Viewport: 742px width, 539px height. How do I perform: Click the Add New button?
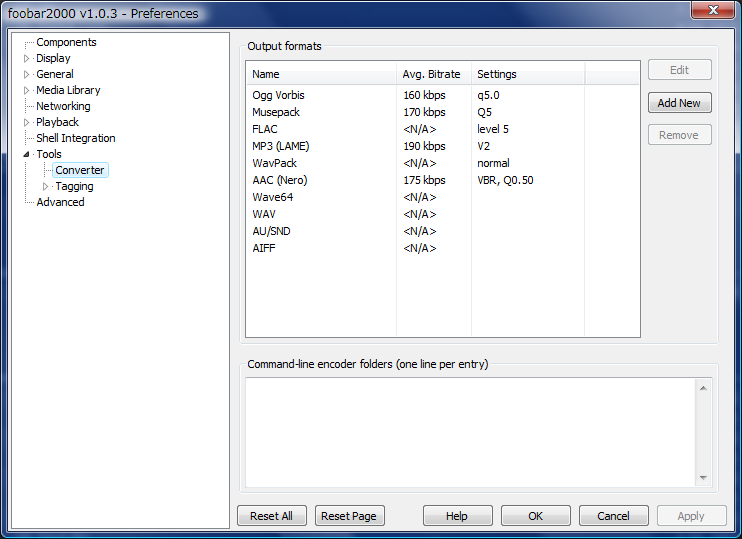pyautogui.click(x=679, y=103)
